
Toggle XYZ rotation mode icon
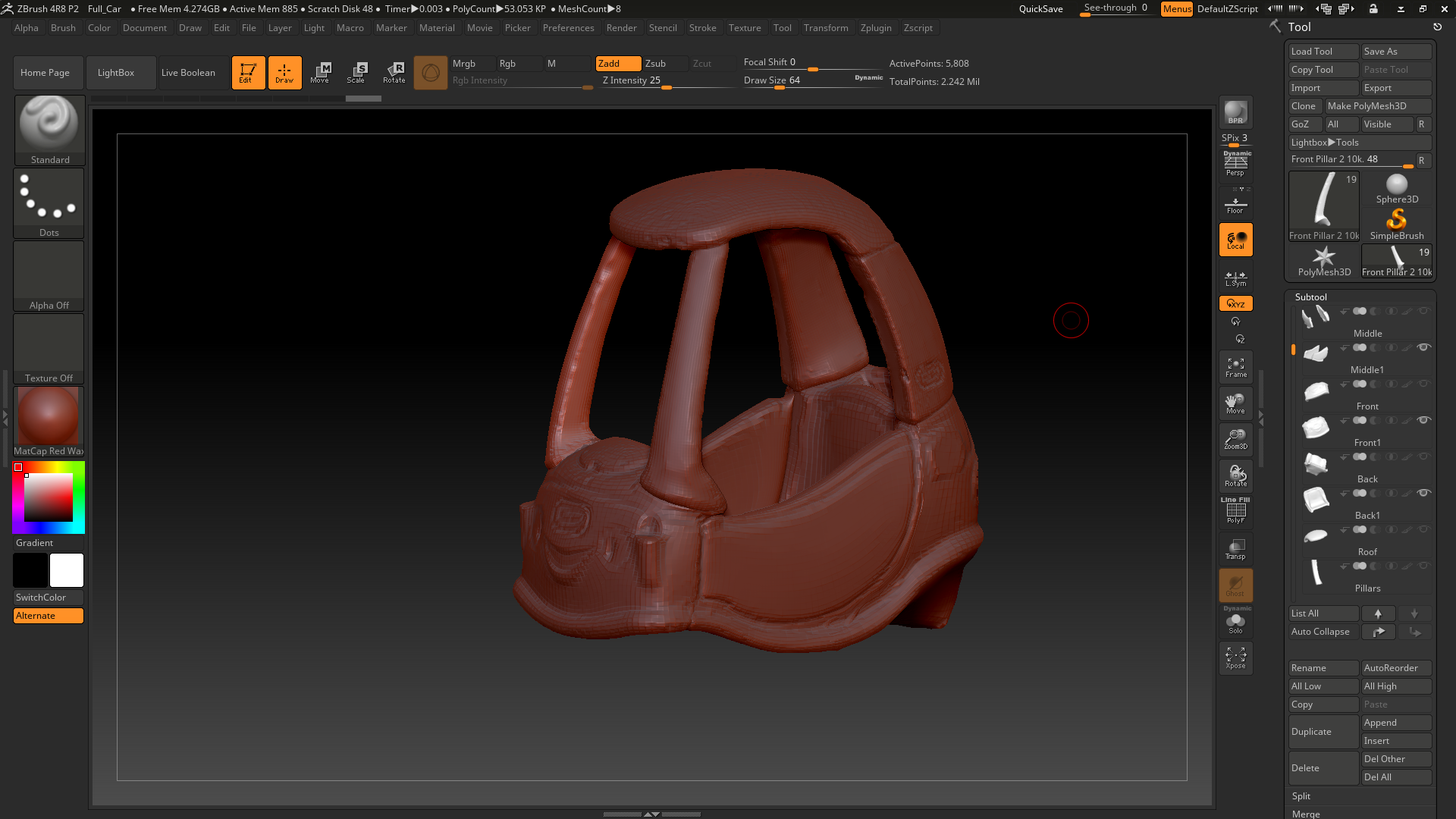pos(1235,303)
